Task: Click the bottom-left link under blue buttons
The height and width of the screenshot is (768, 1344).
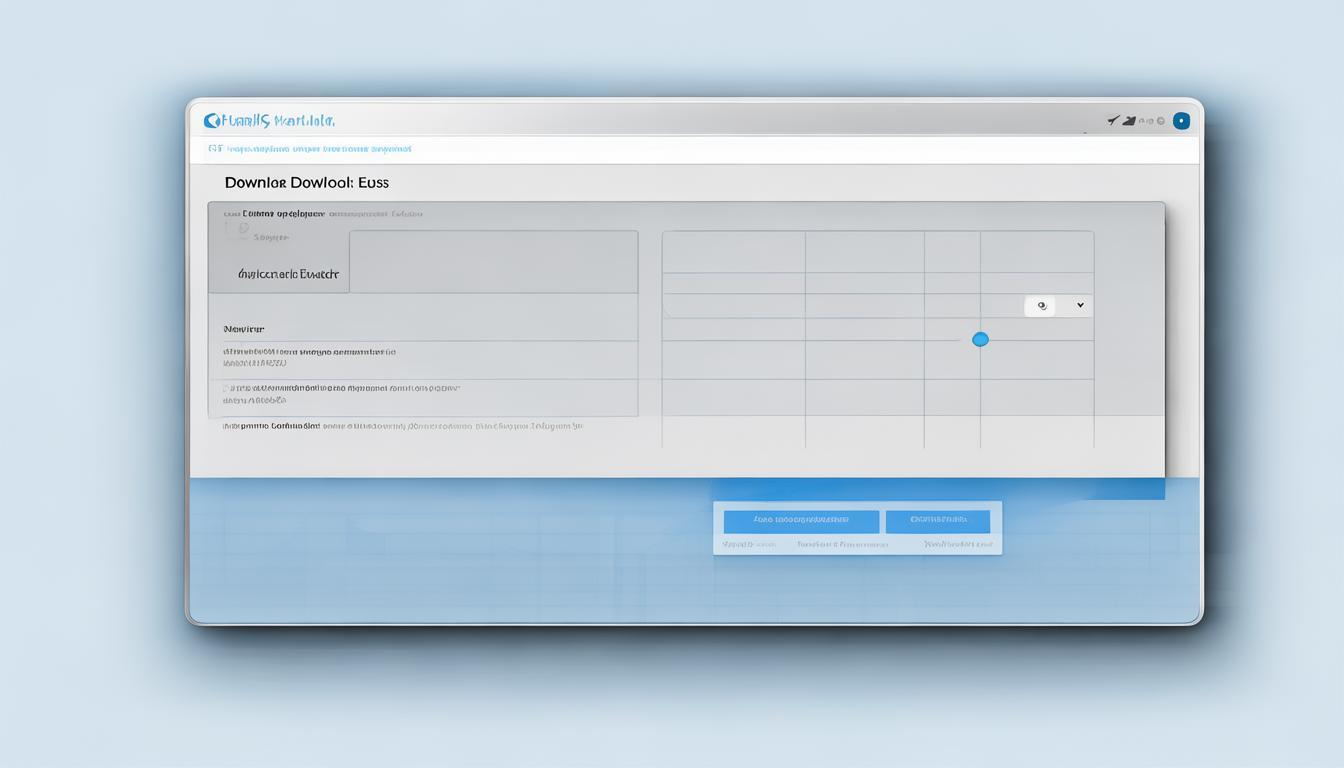Action: 750,545
